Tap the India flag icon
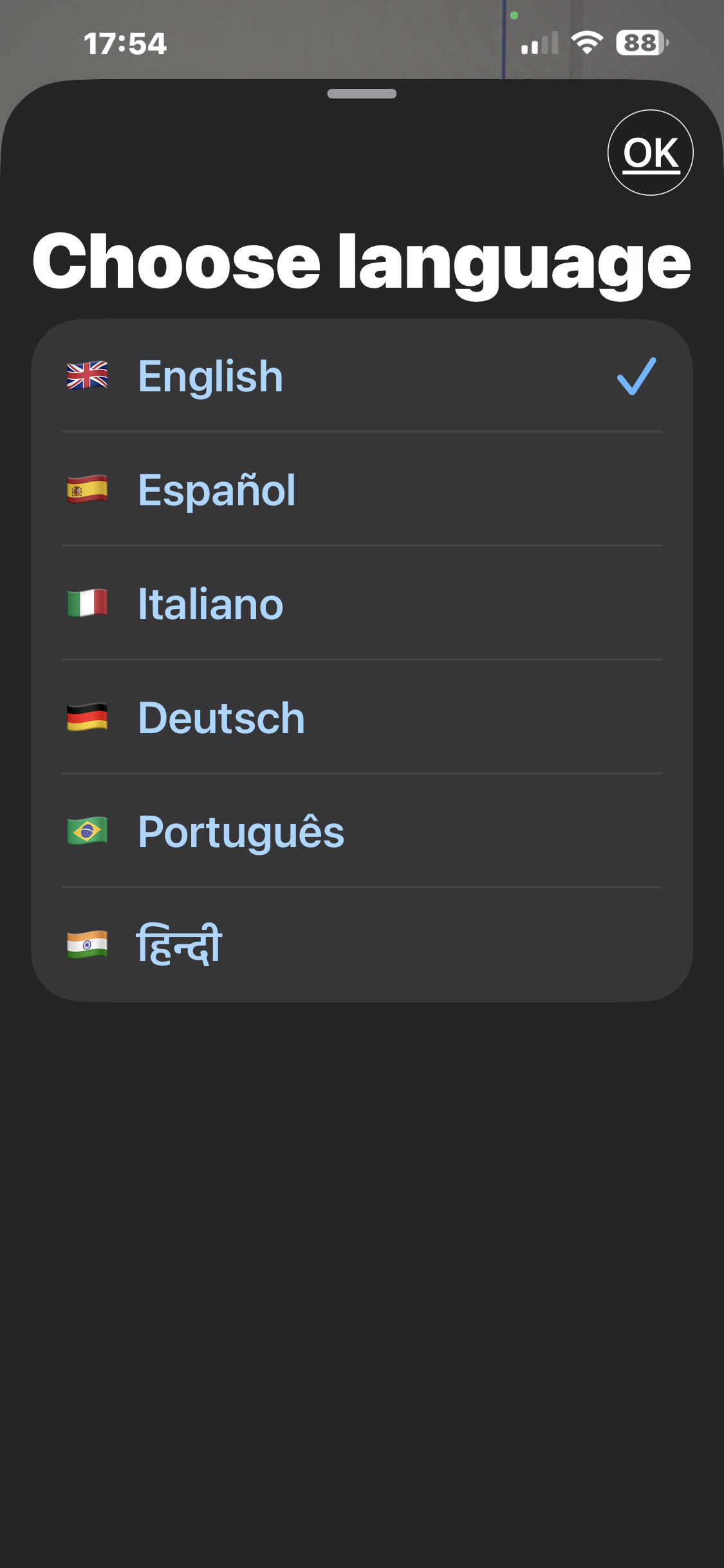Viewport: 724px width, 1568px height. click(x=87, y=945)
